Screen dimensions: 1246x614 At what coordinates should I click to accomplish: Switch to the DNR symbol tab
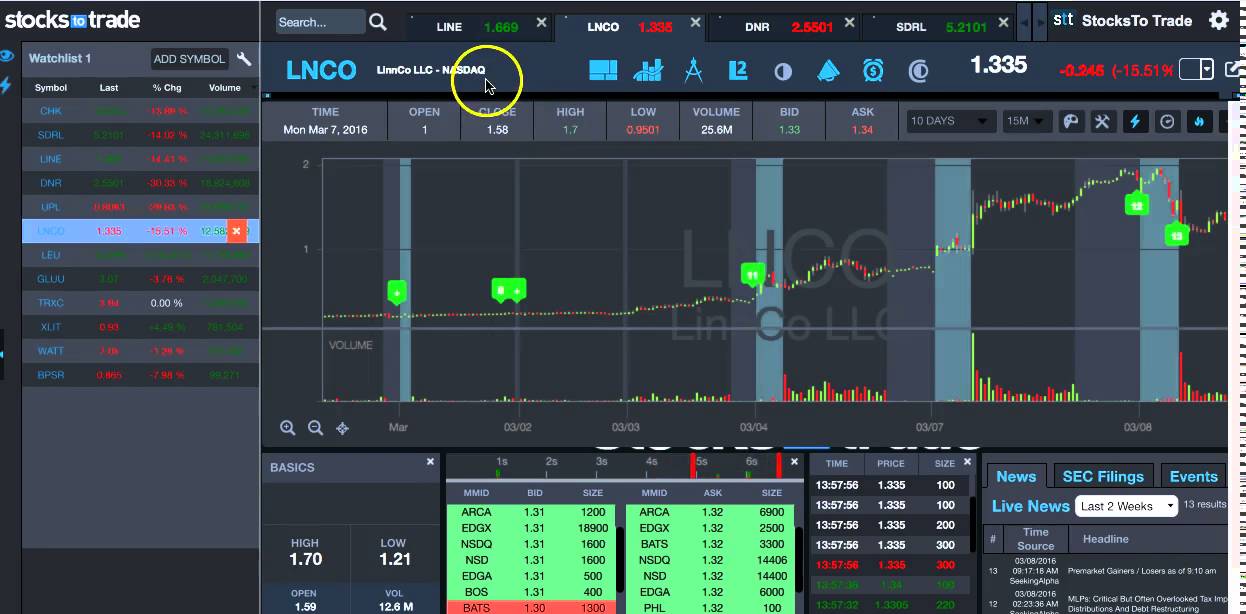click(788, 27)
